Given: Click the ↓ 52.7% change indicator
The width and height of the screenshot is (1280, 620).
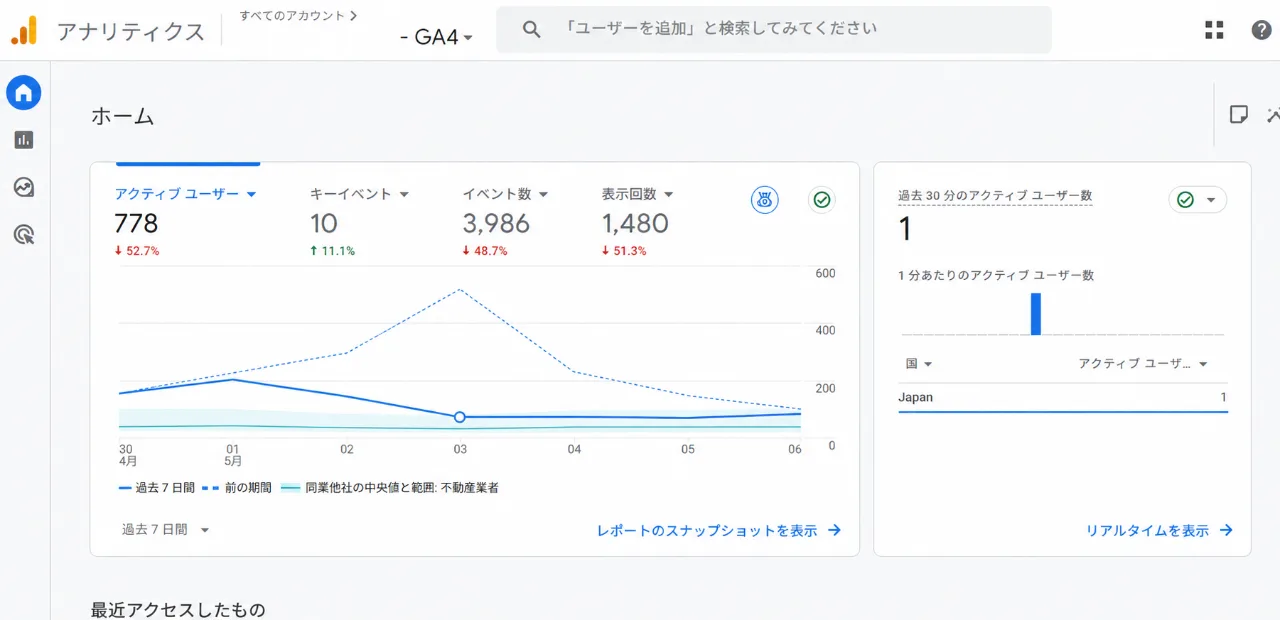Looking at the screenshot, I should pos(137,251).
